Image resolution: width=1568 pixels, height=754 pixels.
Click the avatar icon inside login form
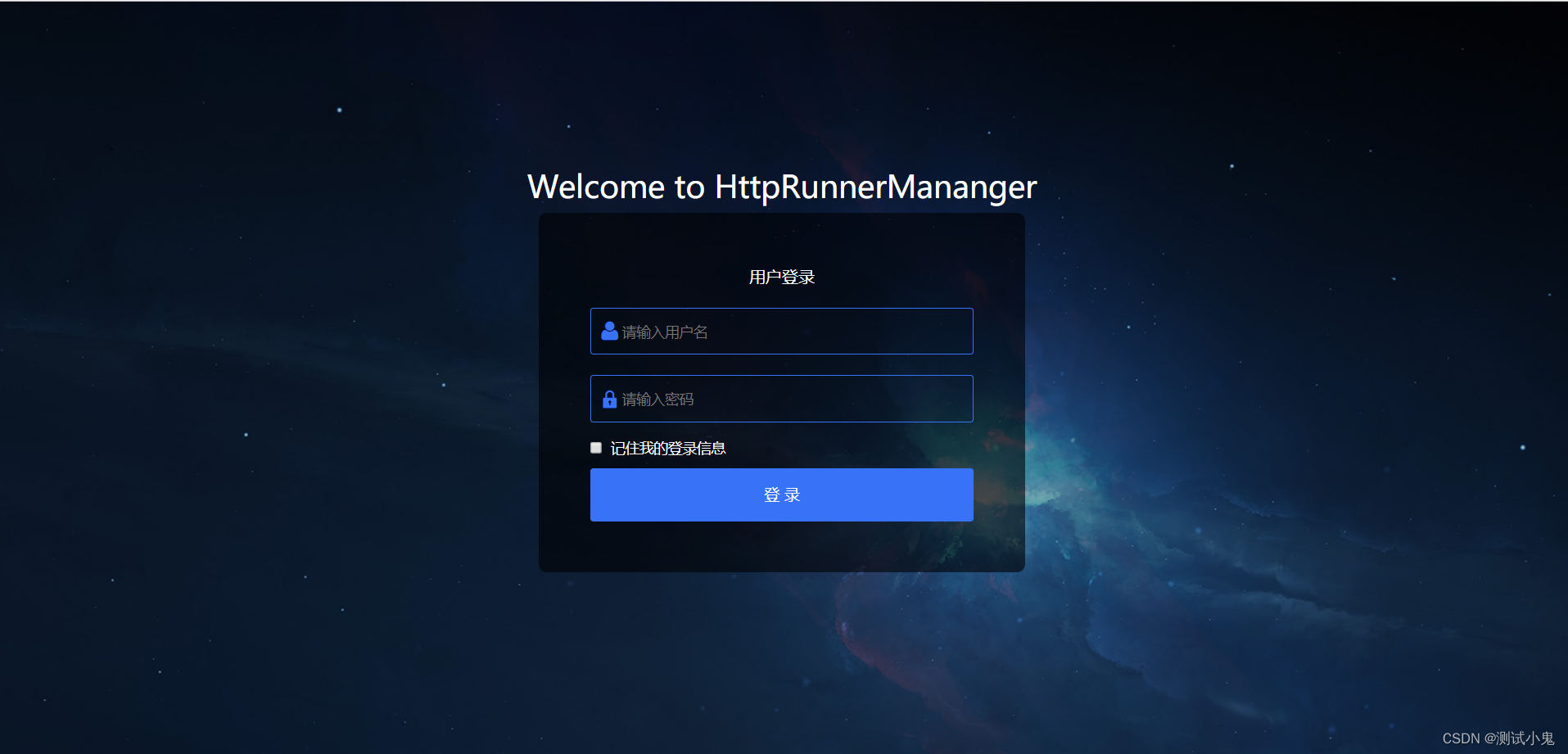609,331
